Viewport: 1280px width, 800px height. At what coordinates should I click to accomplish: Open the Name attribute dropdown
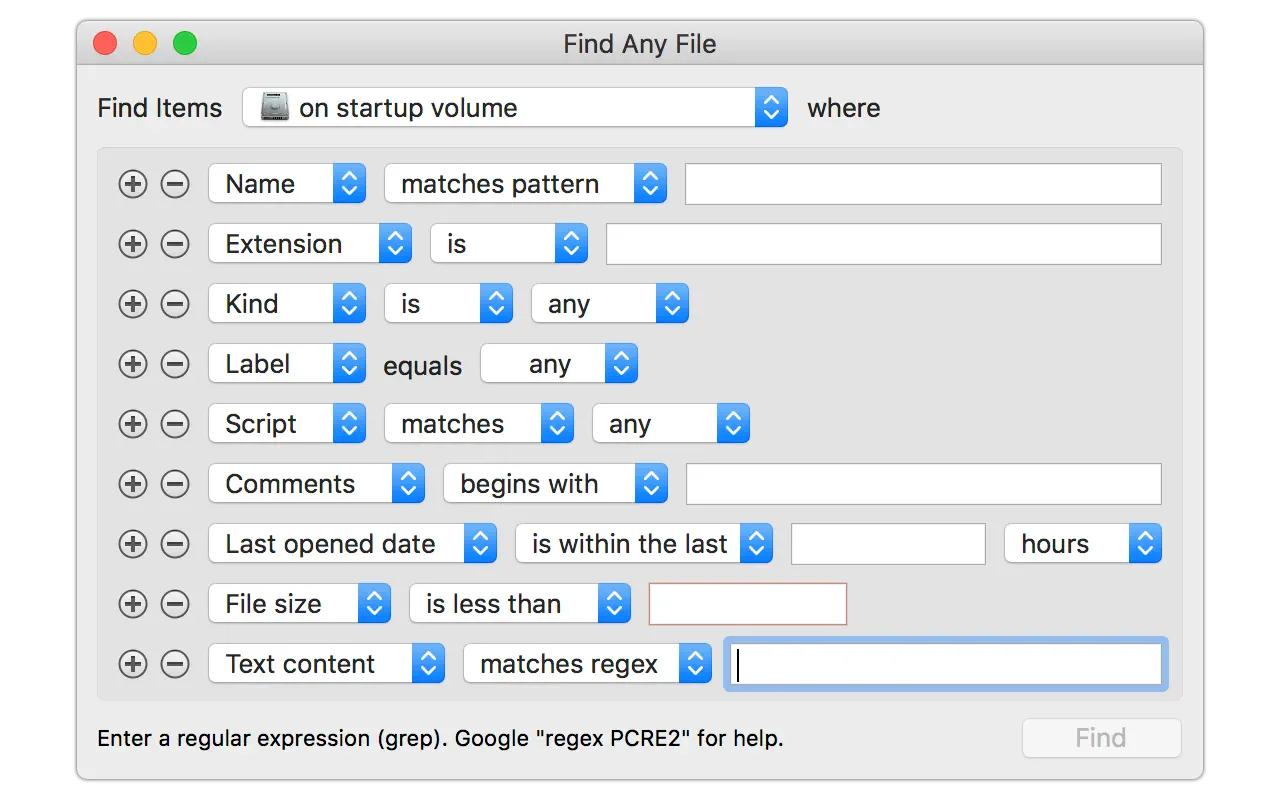[x=287, y=184]
